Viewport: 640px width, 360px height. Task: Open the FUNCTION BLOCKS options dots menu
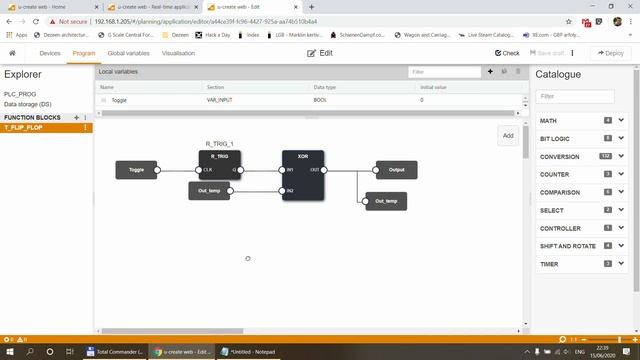(x=85, y=118)
